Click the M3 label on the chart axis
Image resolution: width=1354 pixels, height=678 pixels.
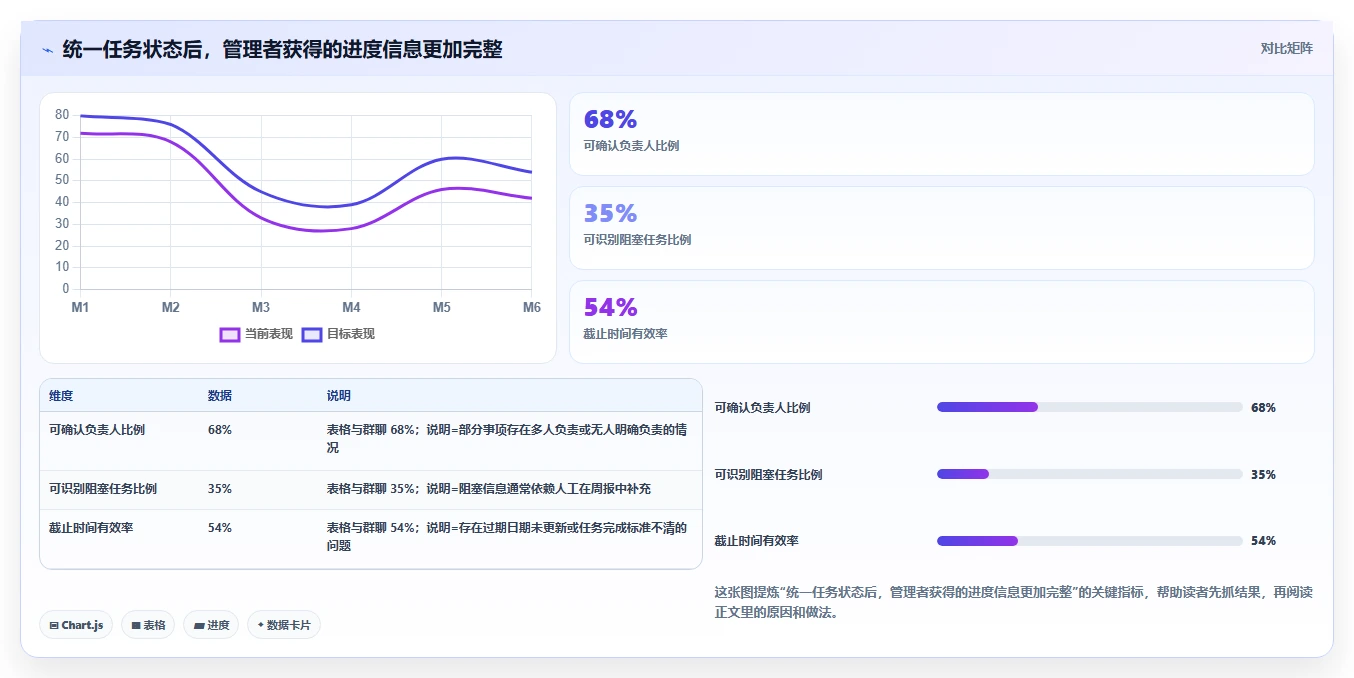click(261, 307)
